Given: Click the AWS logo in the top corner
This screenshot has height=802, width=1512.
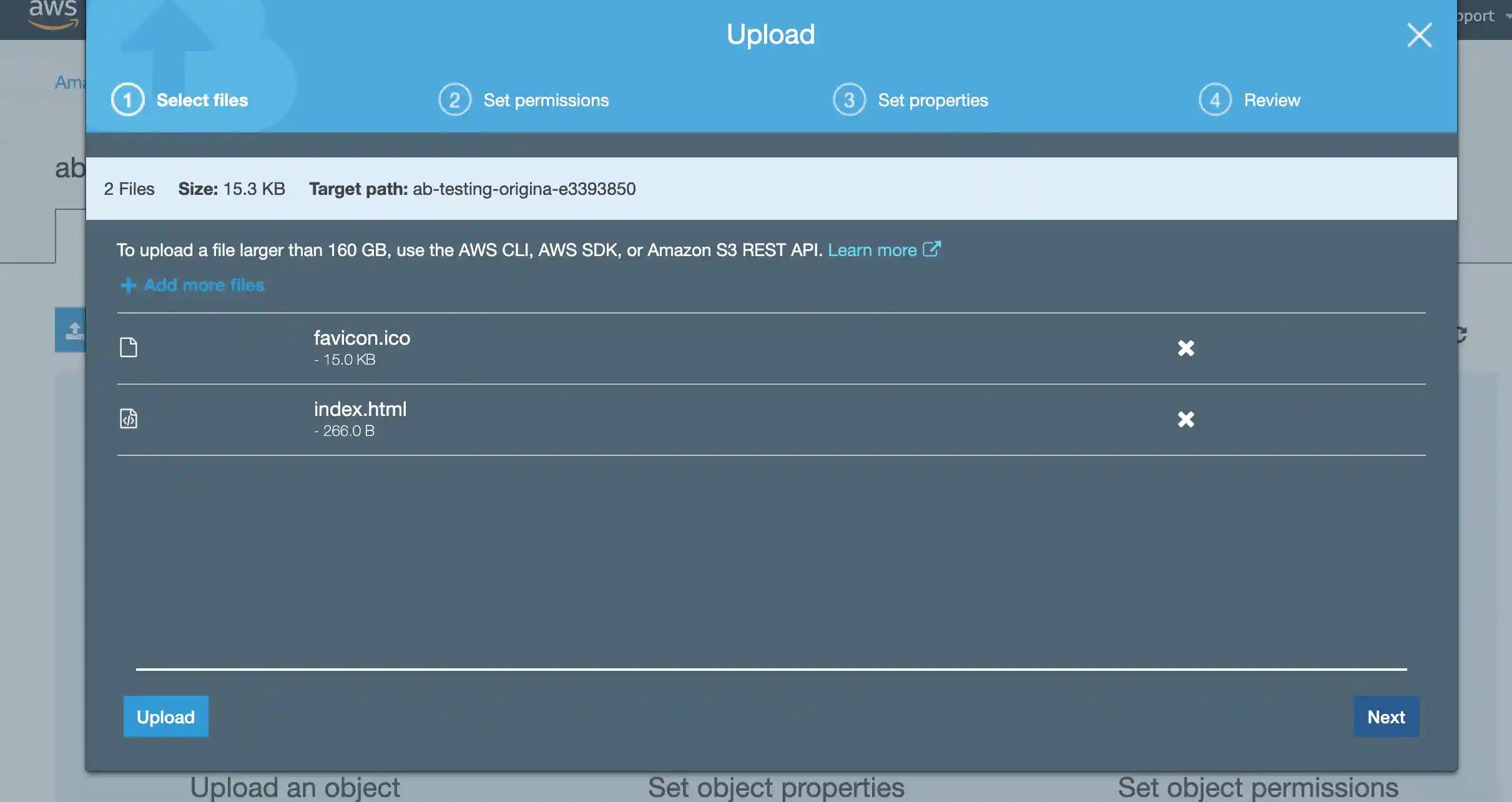Looking at the screenshot, I should click(53, 12).
